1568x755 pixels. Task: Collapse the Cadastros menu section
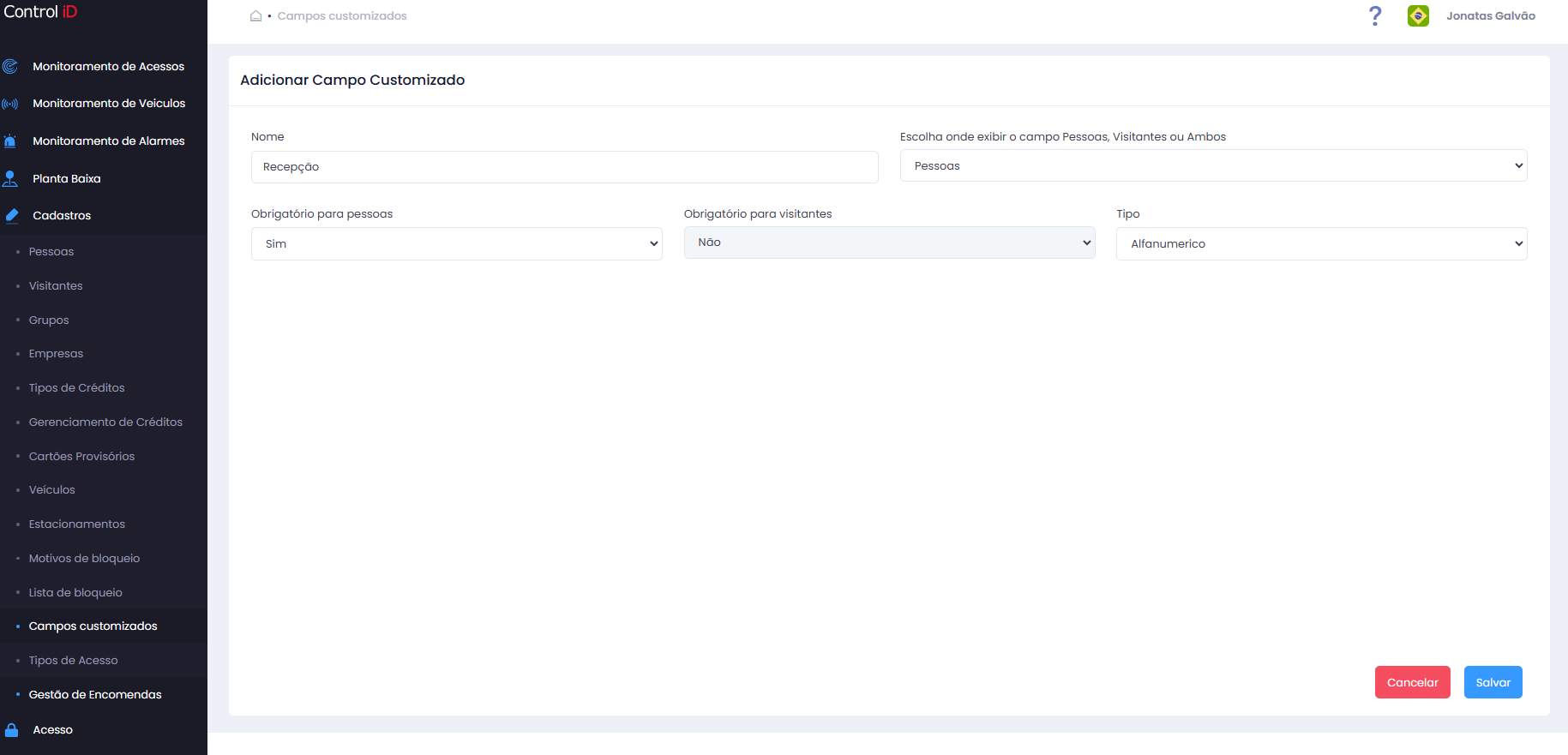point(62,215)
